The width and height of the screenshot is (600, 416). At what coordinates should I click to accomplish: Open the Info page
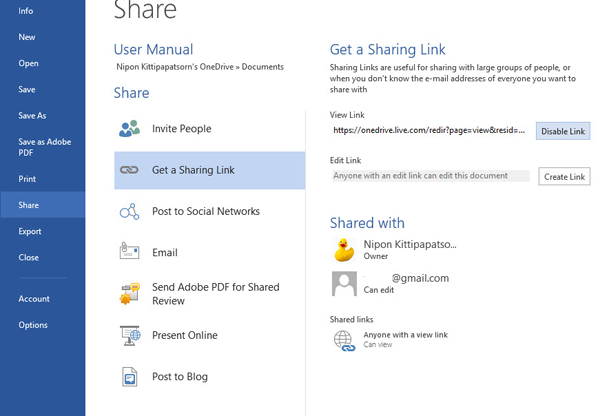26,11
